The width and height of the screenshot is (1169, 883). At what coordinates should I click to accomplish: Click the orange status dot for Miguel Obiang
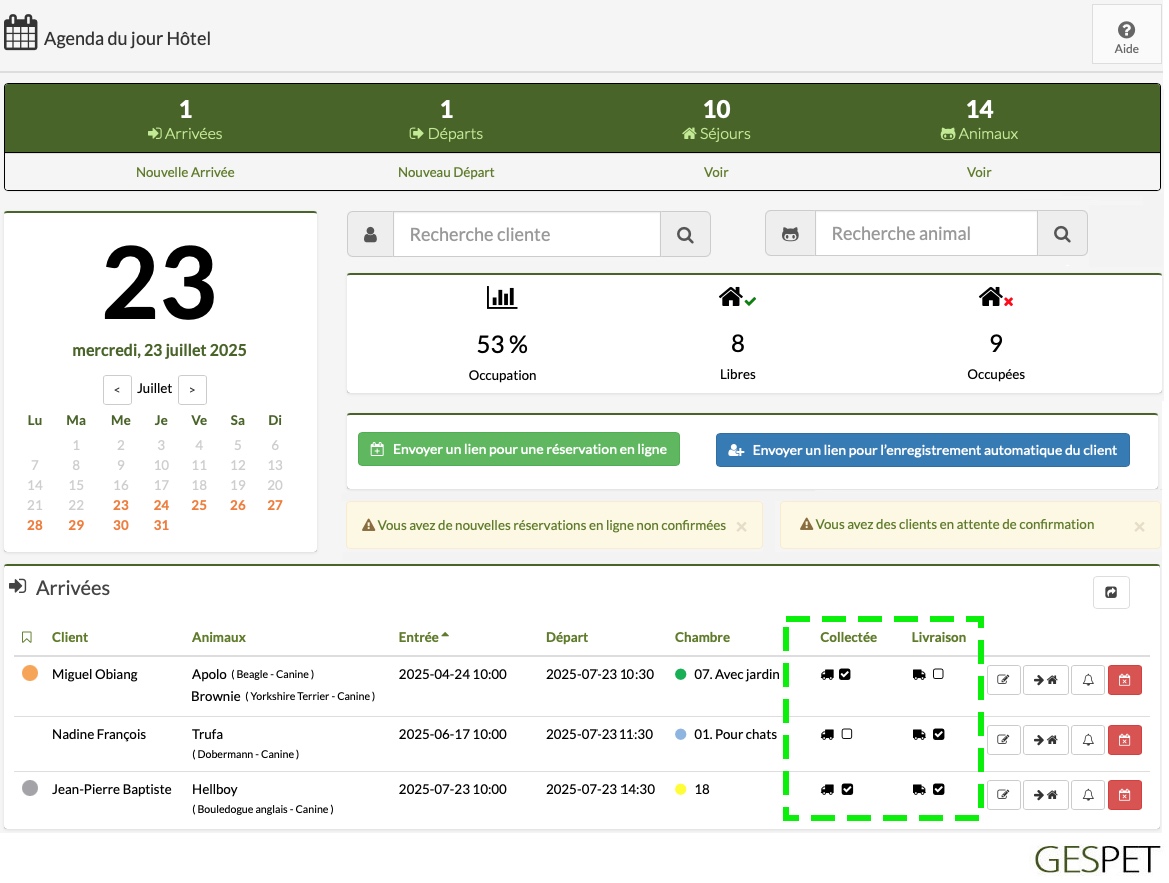tap(30, 673)
